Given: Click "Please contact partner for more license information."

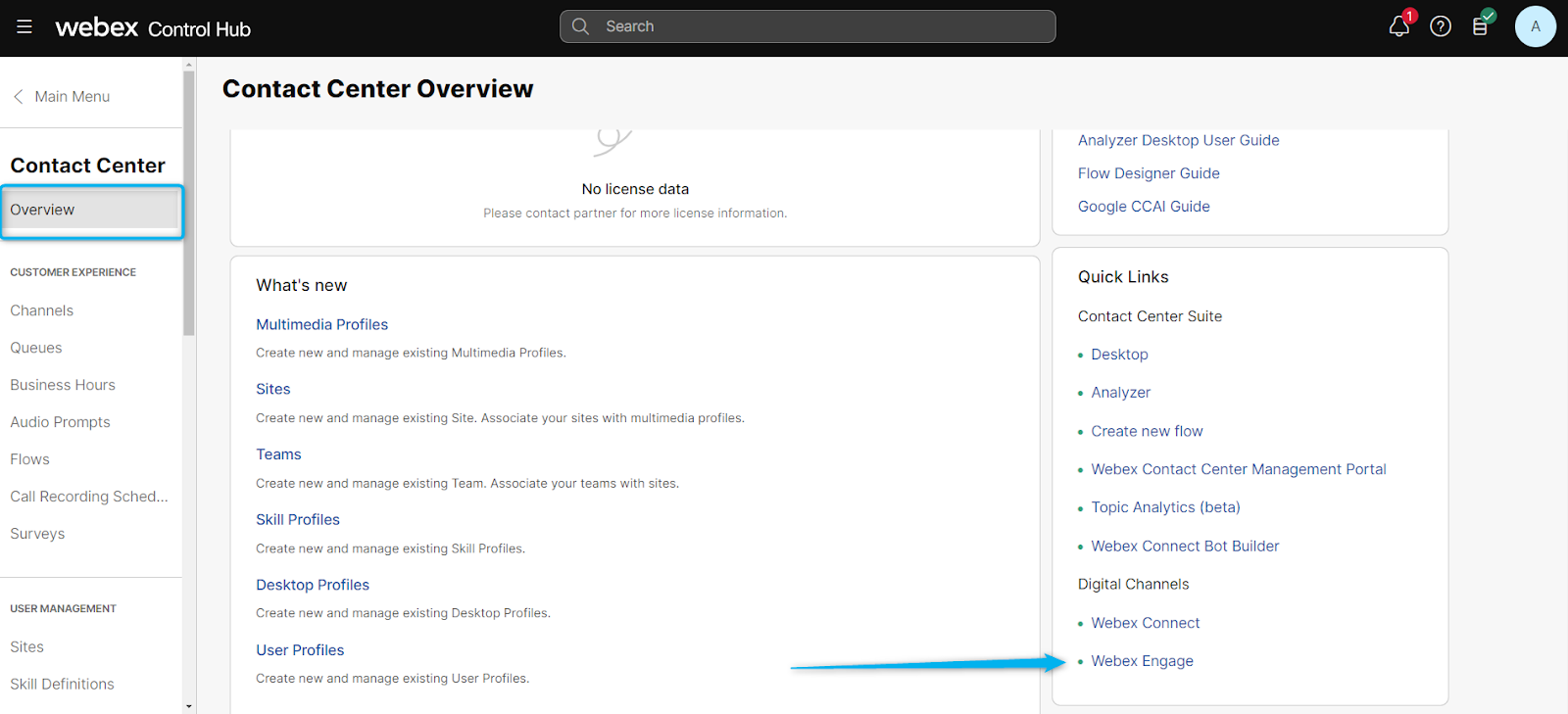Looking at the screenshot, I should (x=635, y=214).
